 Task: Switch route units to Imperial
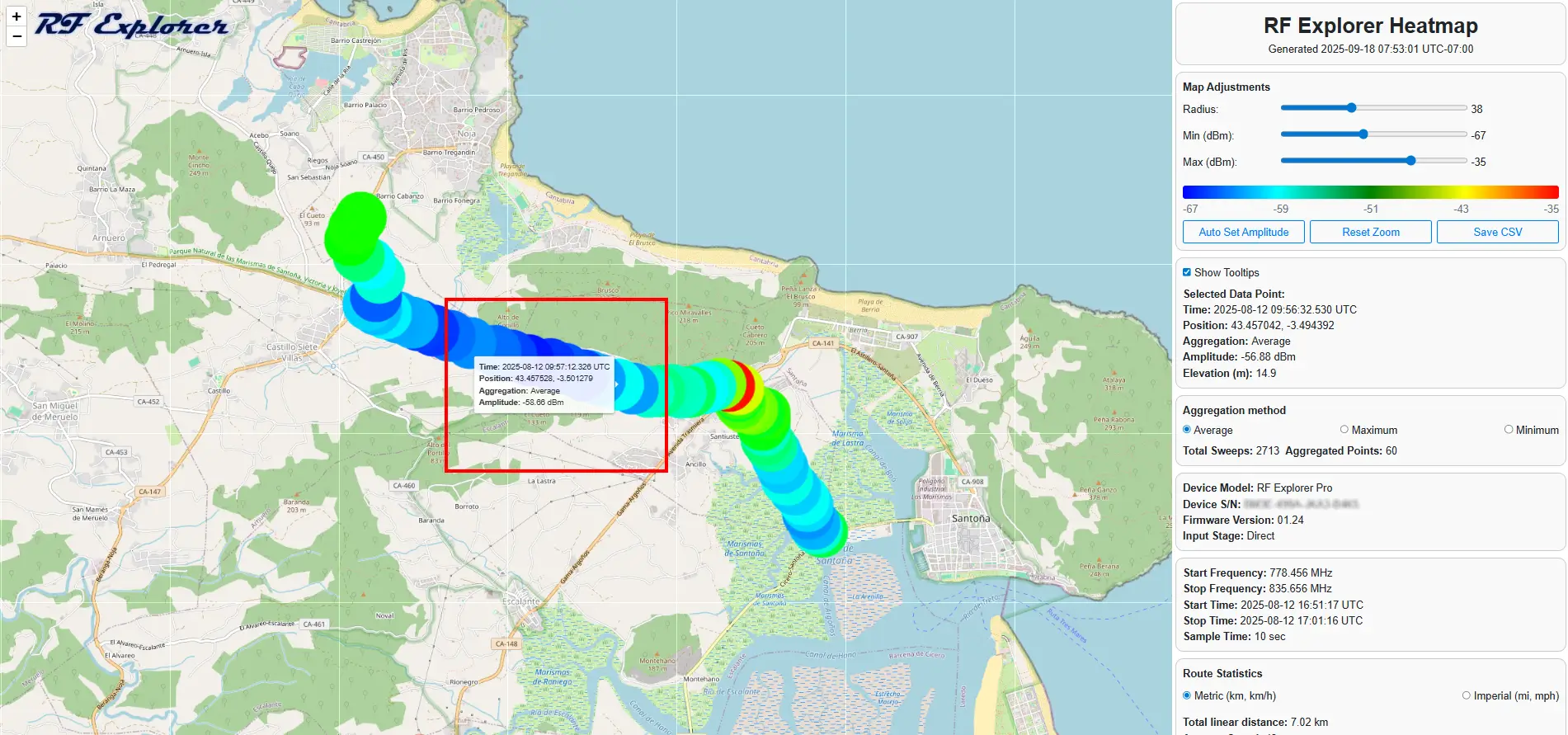1467,695
